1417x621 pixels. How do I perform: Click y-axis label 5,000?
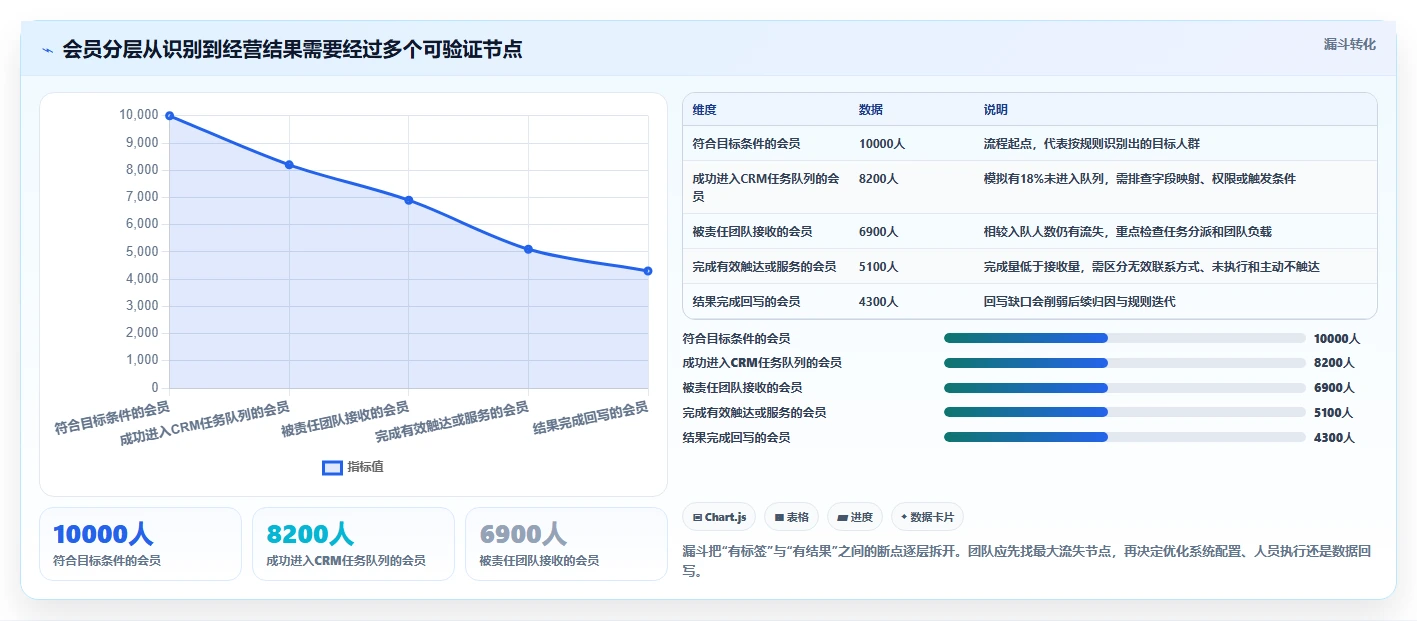point(140,251)
